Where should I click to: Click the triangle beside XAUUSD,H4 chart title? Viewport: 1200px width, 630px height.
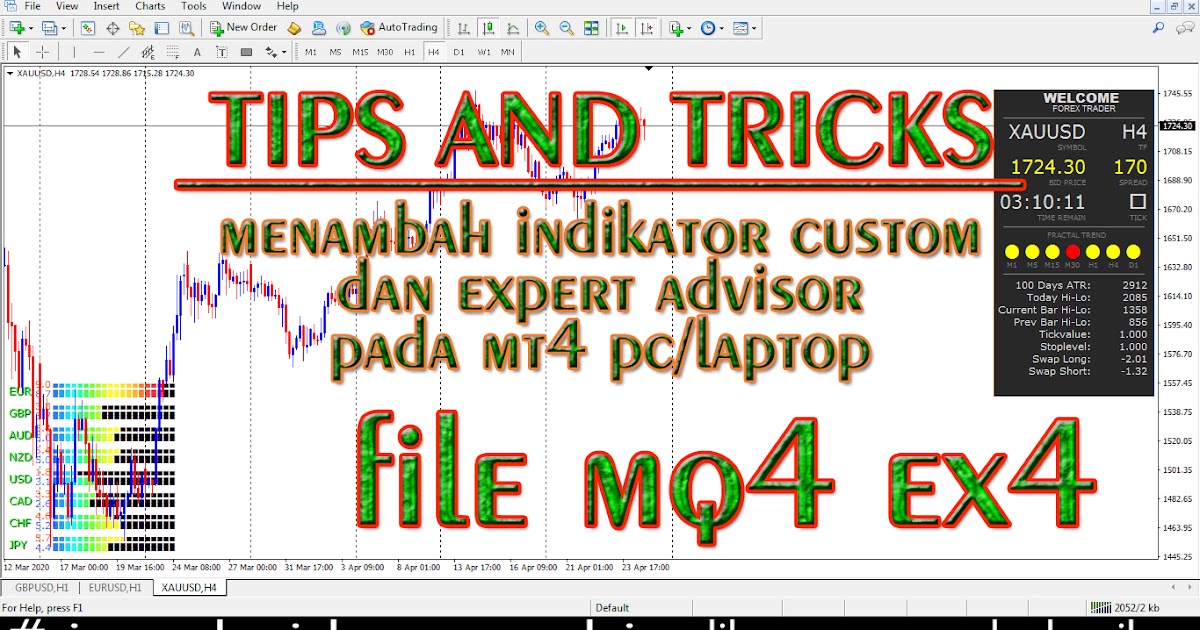10,73
